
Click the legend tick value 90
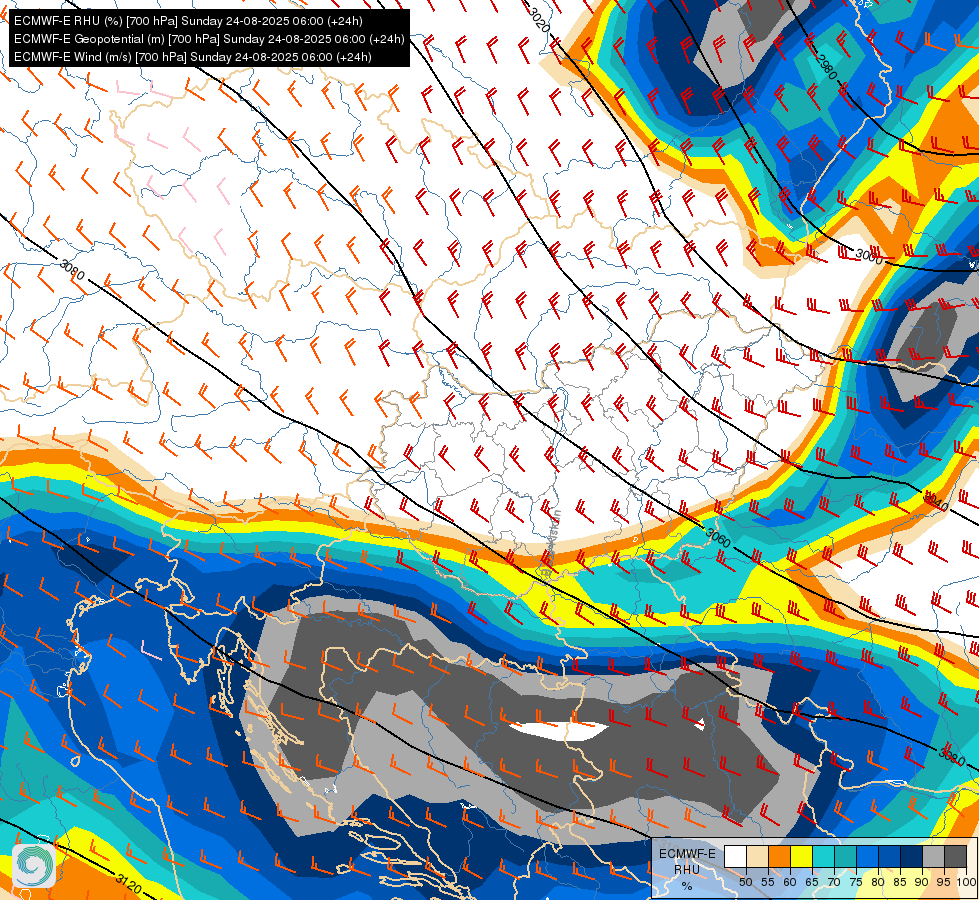pos(922,882)
